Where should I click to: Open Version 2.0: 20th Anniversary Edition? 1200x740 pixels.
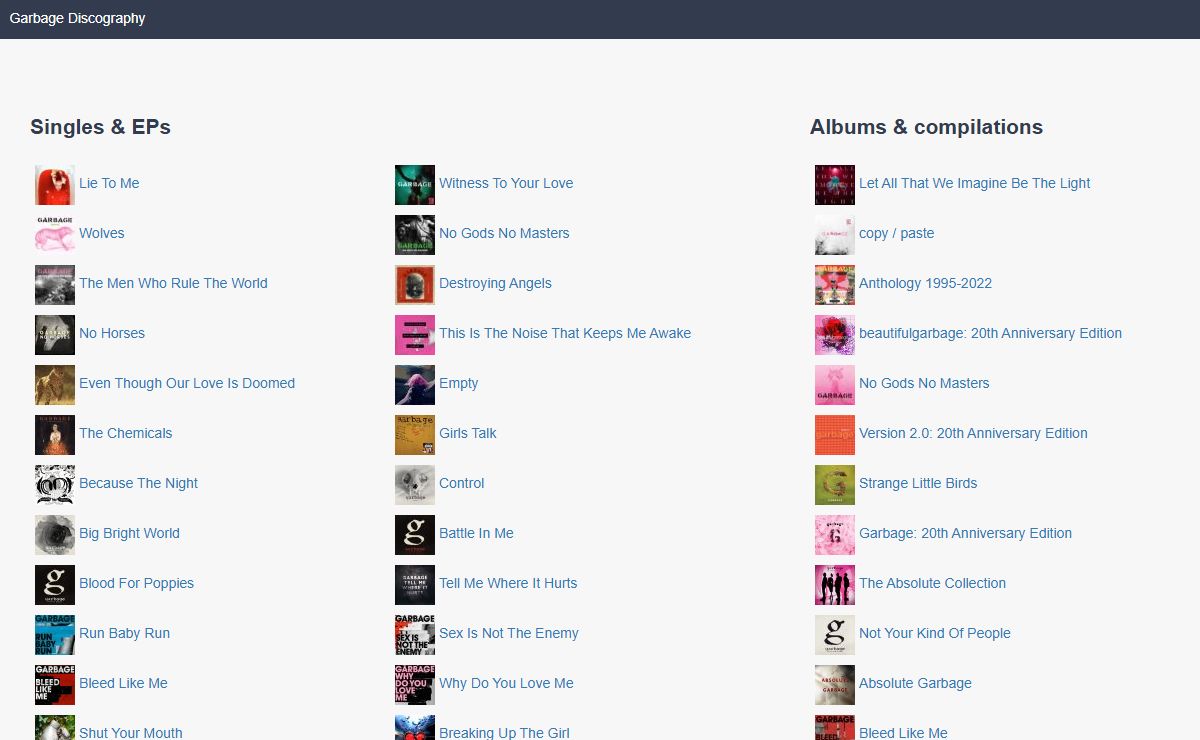click(x=973, y=433)
